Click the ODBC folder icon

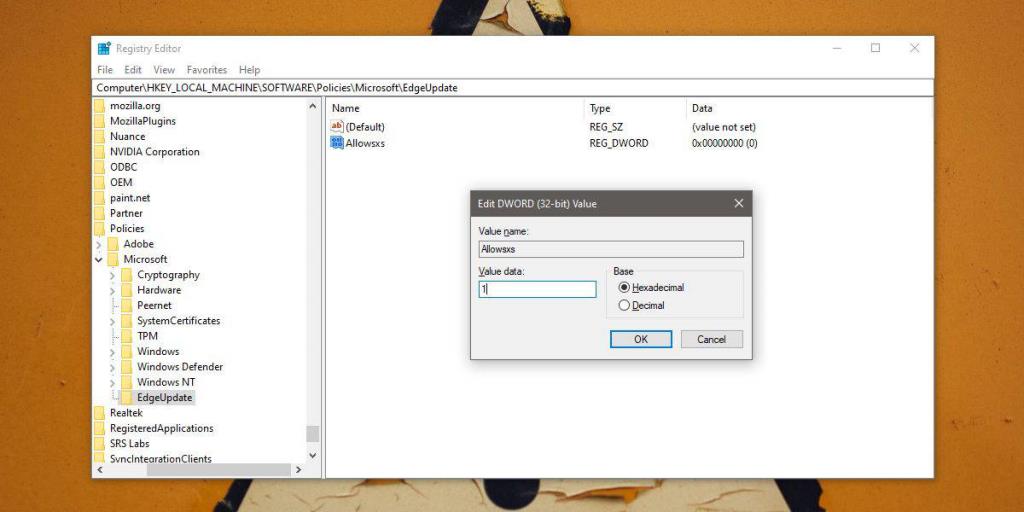click(x=99, y=167)
